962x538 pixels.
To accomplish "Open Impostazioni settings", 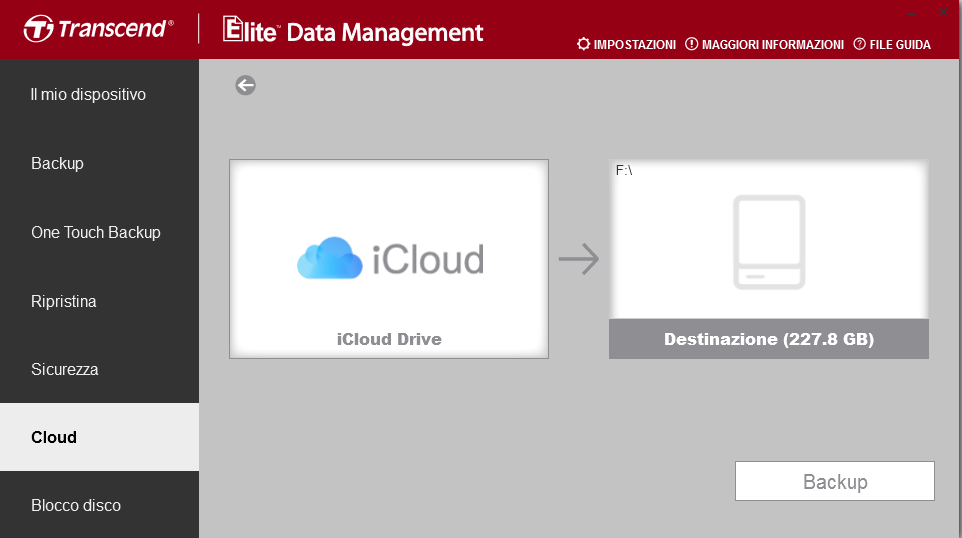I will (x=626, y=44).
